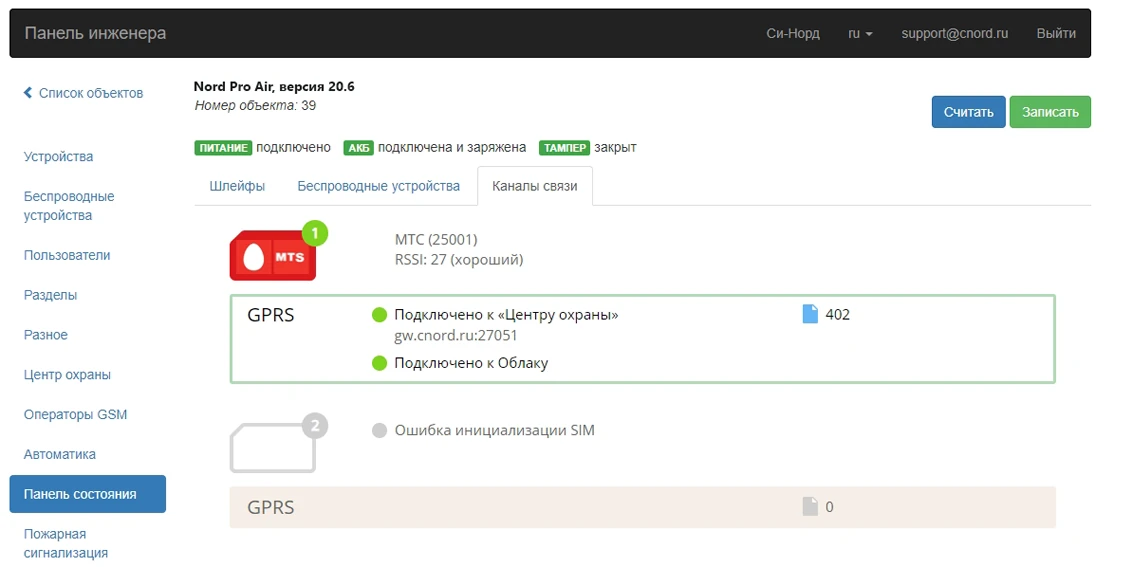Click the back chevron to Список объектов

tap(28, 93)
